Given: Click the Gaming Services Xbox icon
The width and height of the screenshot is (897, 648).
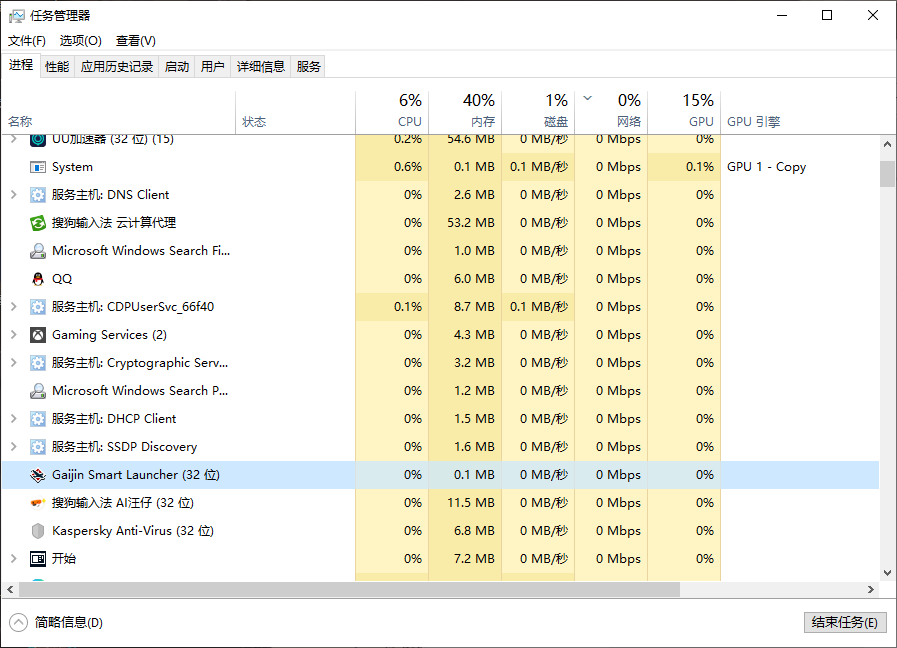Looking at the screenshot, I should 38,335.
